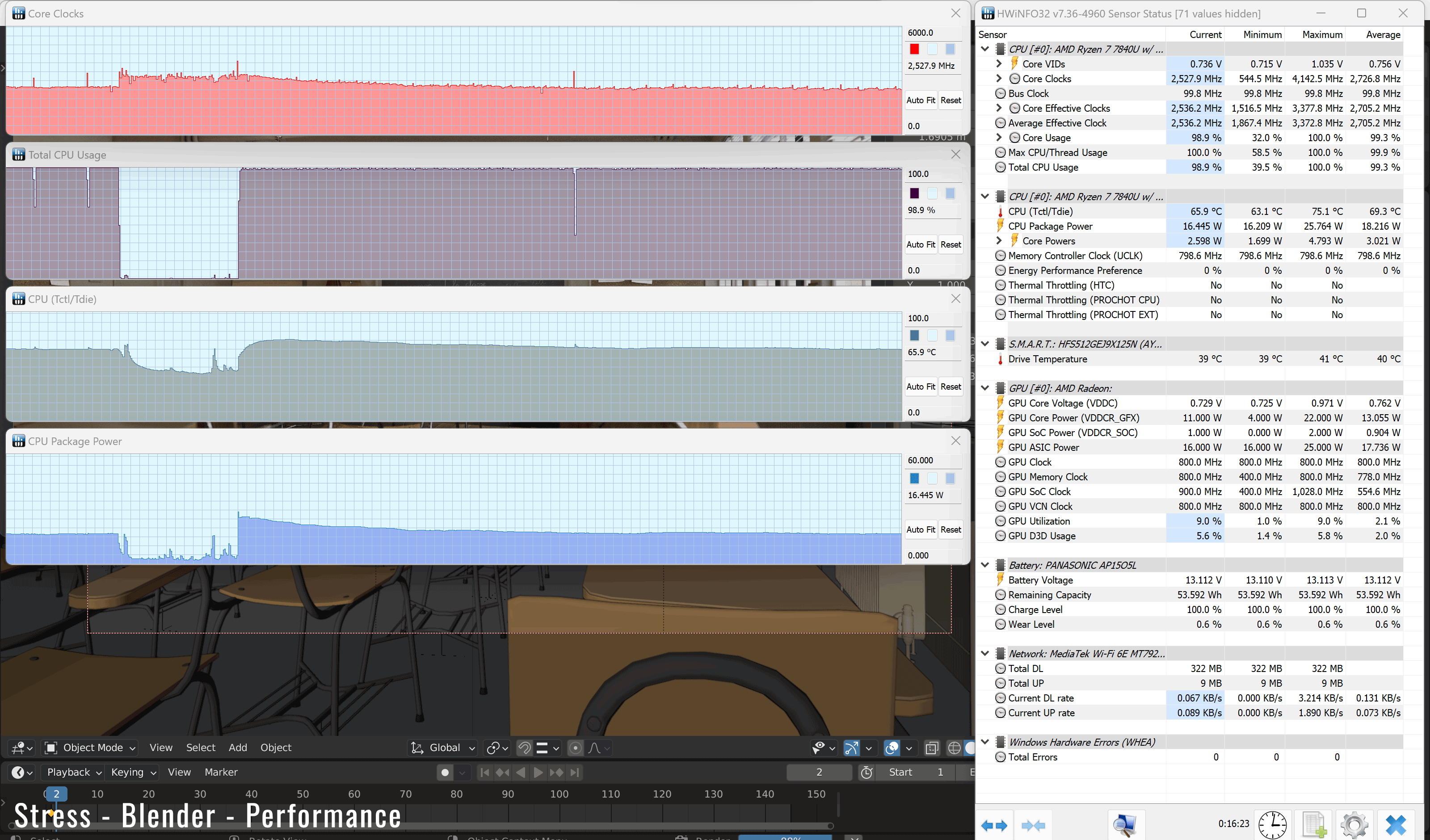Jump to next keyframe in timeline
Screen dimensions: 1430x840
pos(556,773)
